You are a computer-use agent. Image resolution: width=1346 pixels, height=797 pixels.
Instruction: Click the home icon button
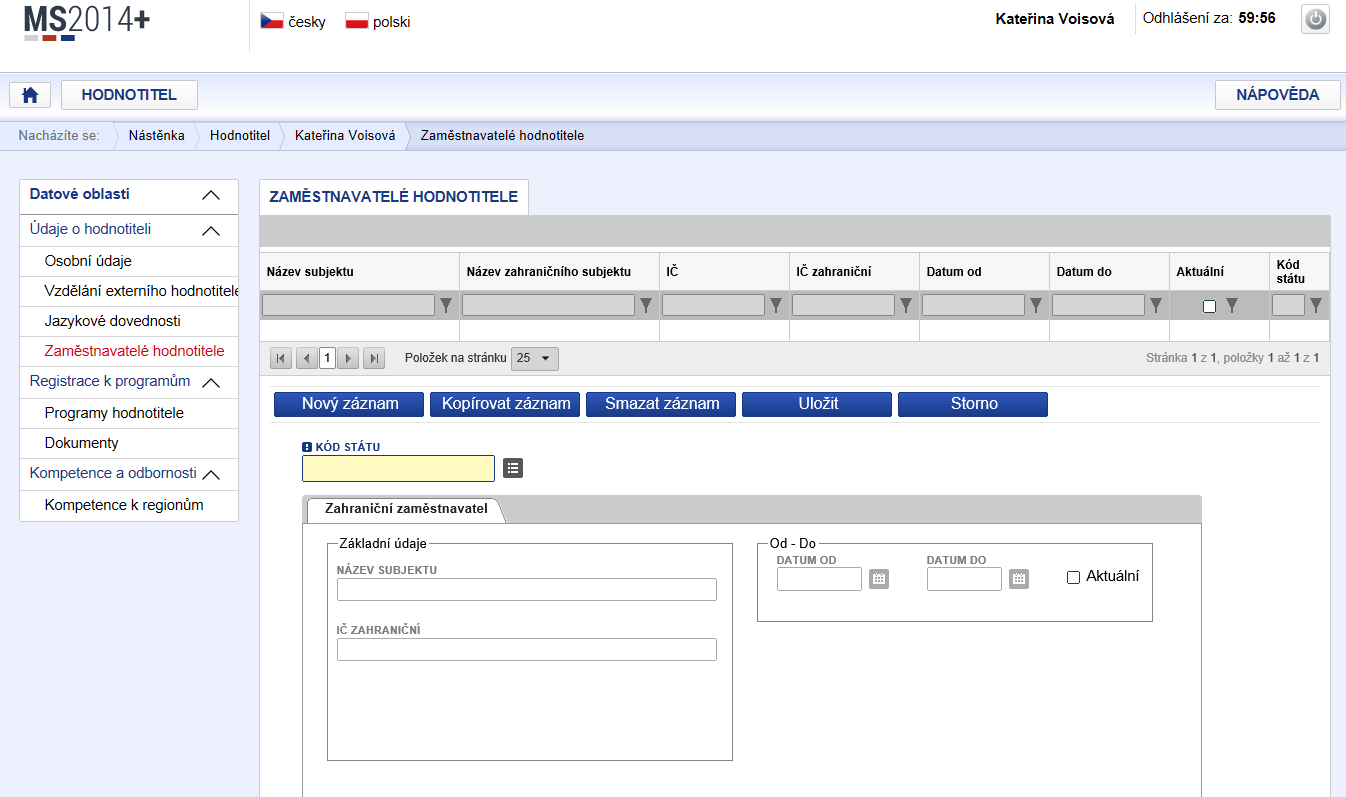(x=30, y=95)
